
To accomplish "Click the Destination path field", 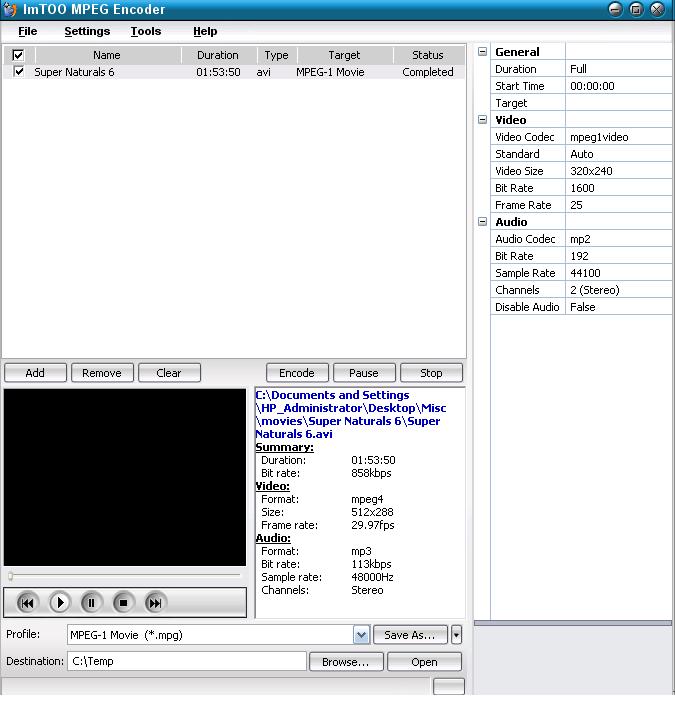I will pyautogui.click(x=186, y=661).
